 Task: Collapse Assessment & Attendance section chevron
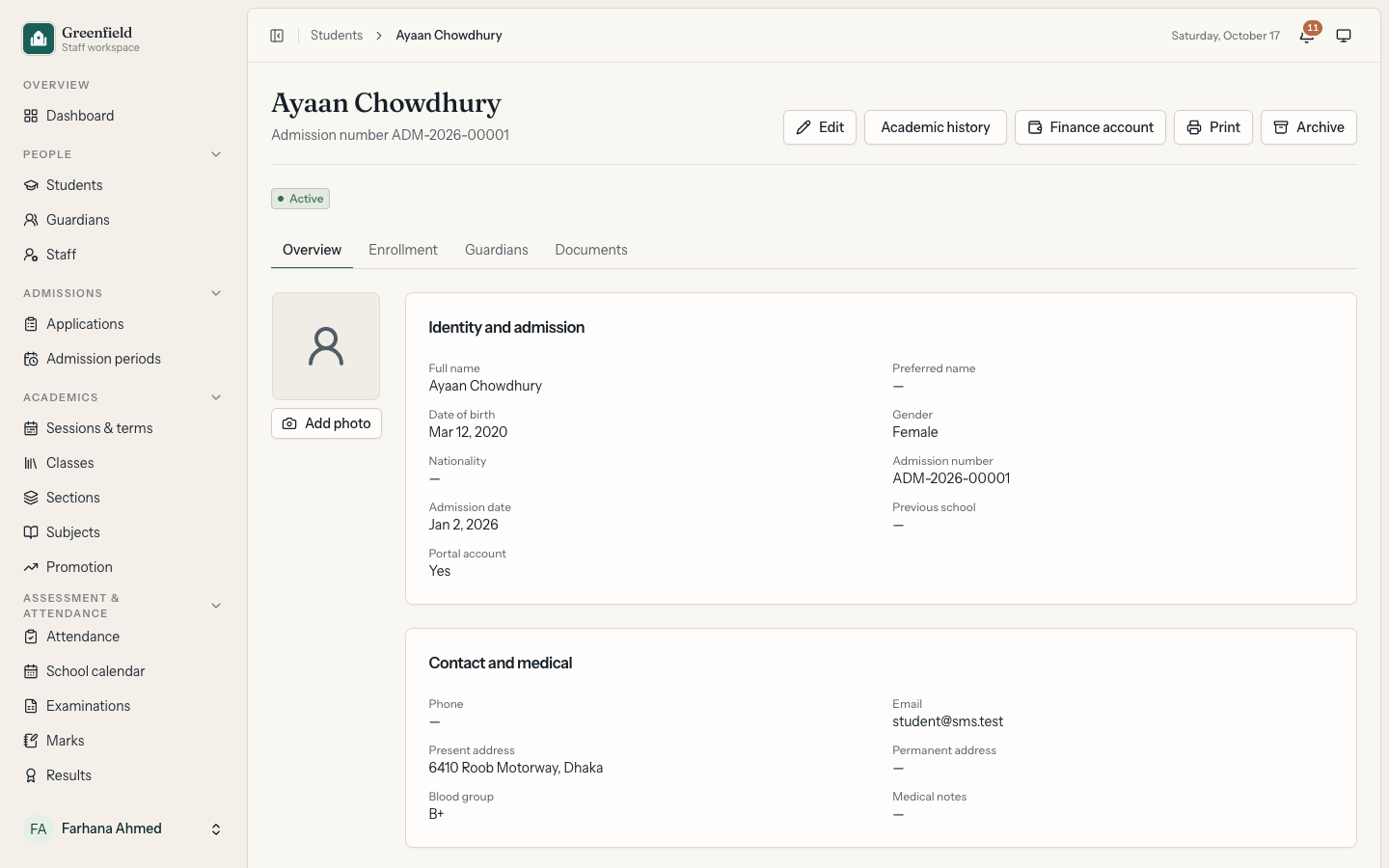216,606
